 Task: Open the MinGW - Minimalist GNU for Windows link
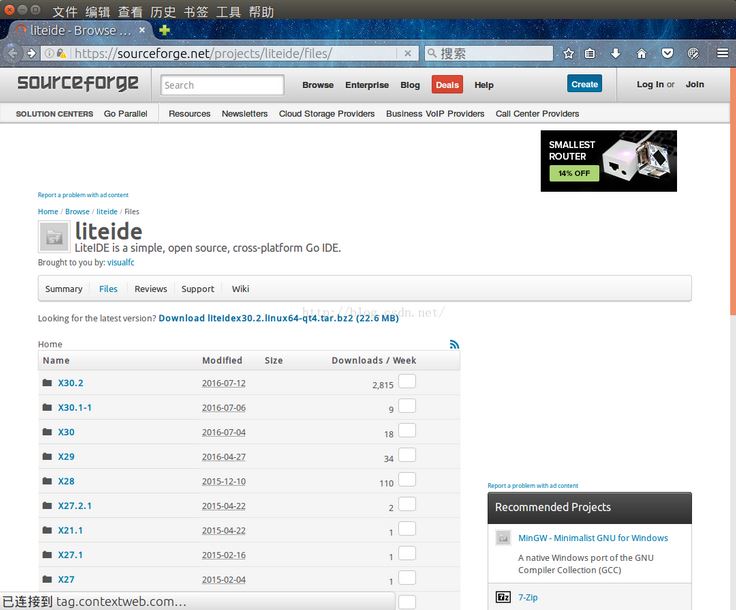(593, 538)
